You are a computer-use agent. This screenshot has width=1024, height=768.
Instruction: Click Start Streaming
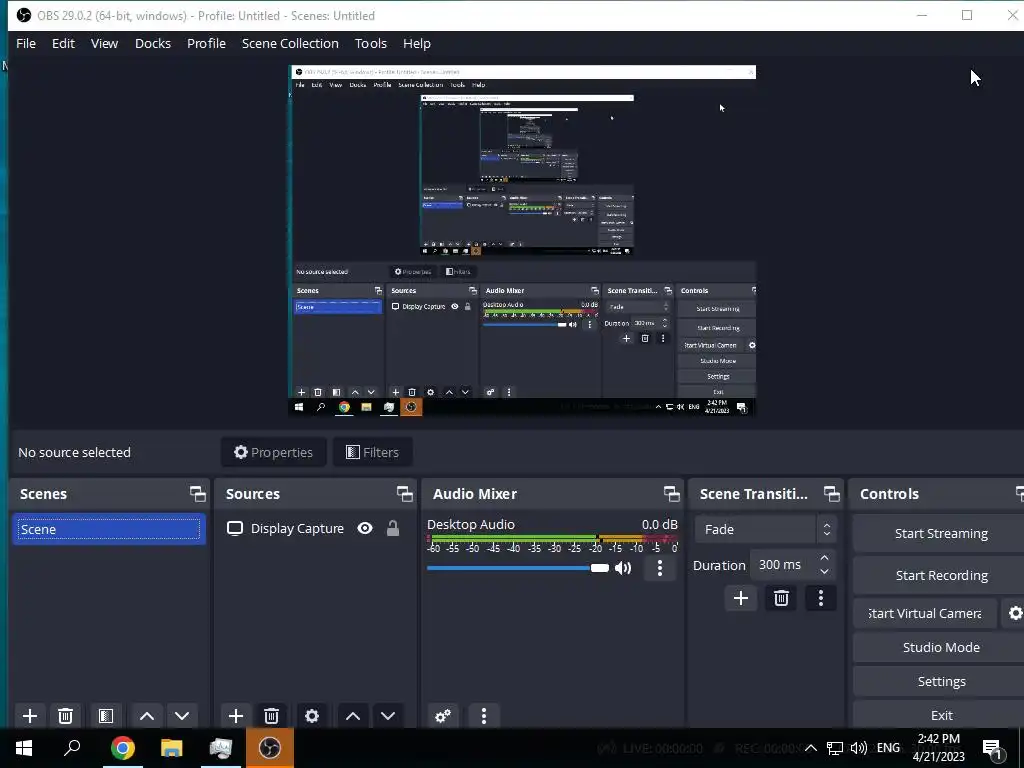(940, 534)
